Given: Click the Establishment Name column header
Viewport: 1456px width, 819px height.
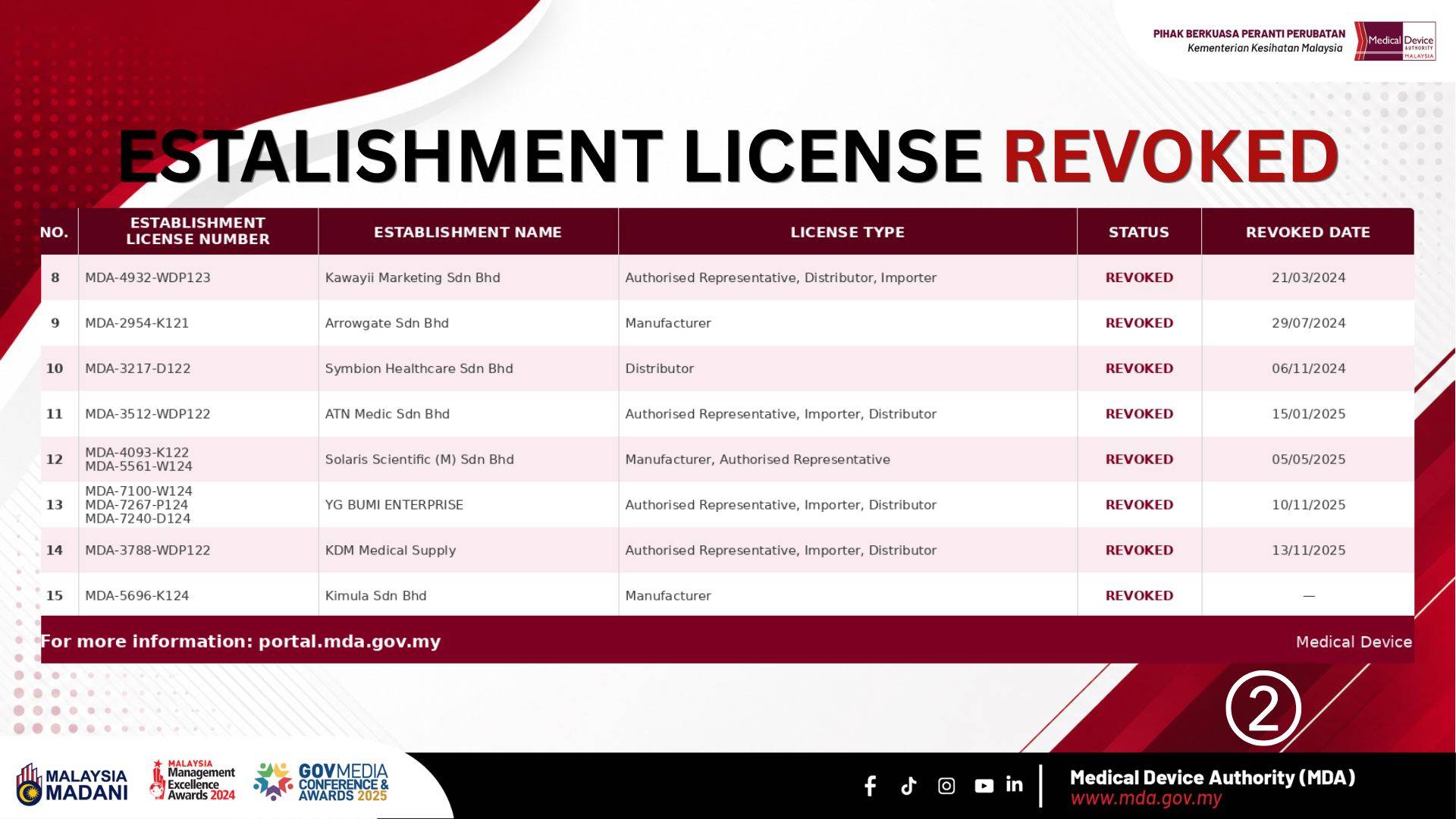Looking at the screenshot, I should coord(468,232).
